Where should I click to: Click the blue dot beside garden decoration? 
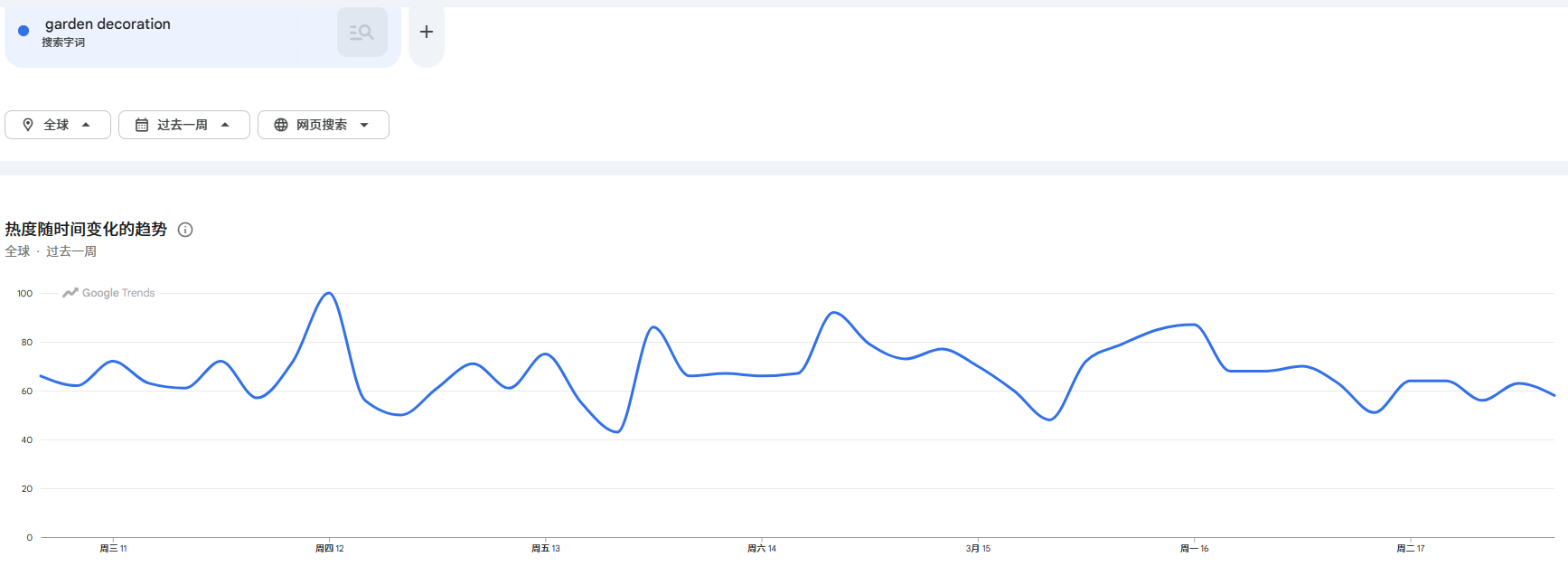[x=23, y=31]
